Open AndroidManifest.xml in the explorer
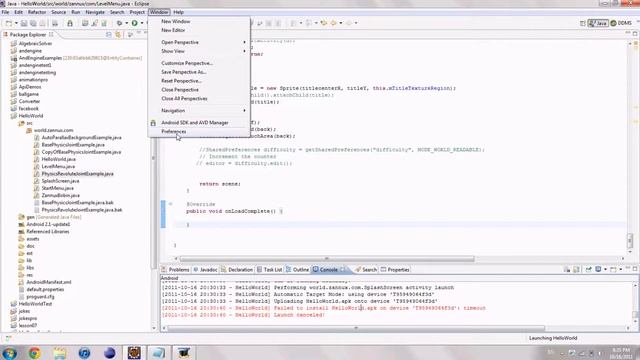The image size is (640, 360). [x=49, y=282]
